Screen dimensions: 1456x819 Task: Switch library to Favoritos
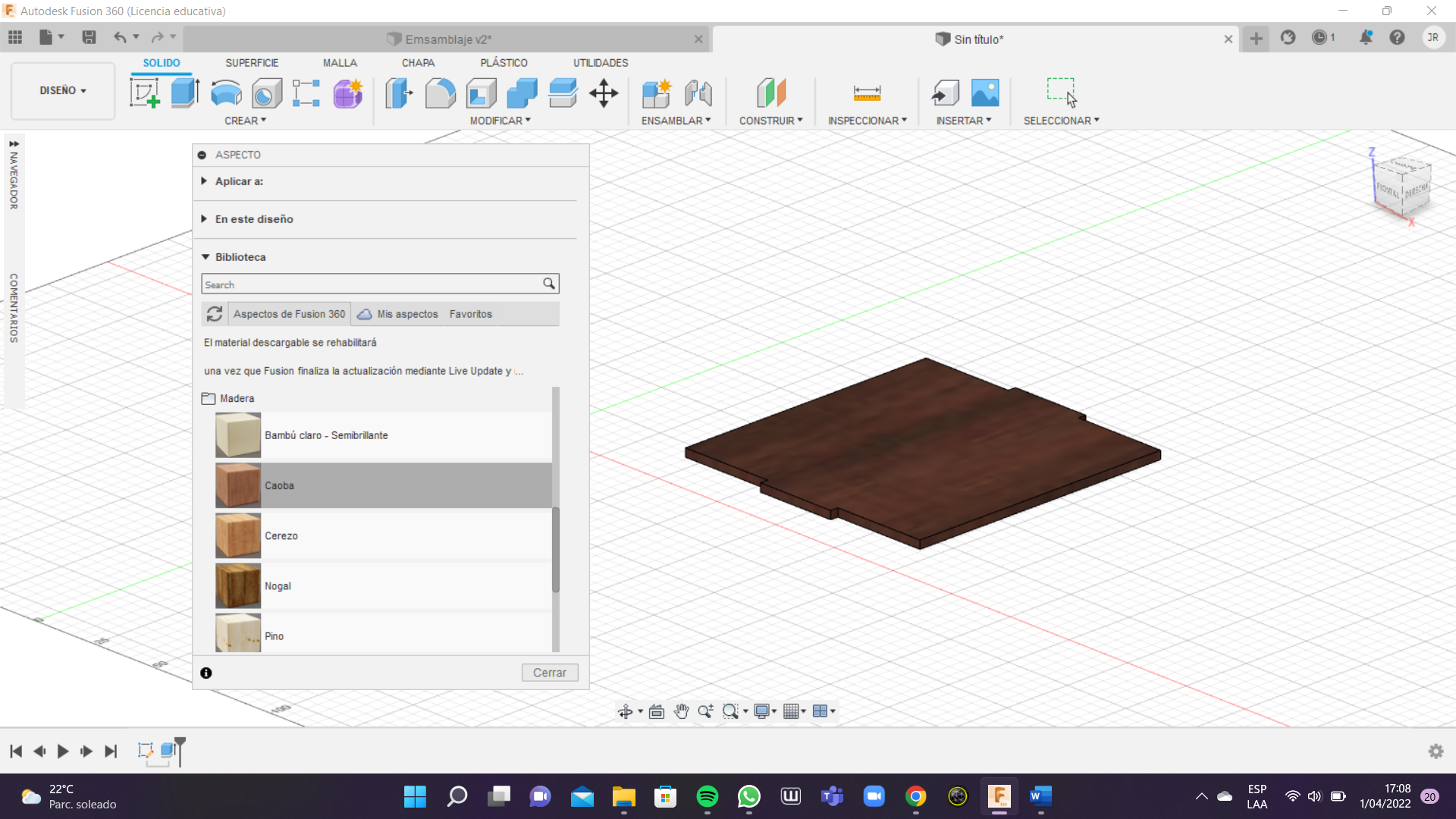point(470,314)
